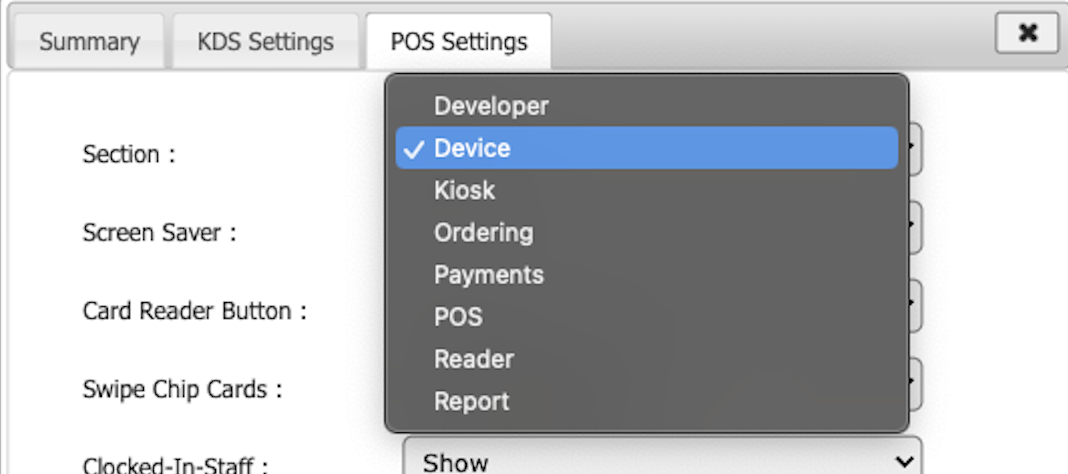Viewport: 1068px width, 474px height.
Task: Select the POS Settings tab
Action: [458, 42]
